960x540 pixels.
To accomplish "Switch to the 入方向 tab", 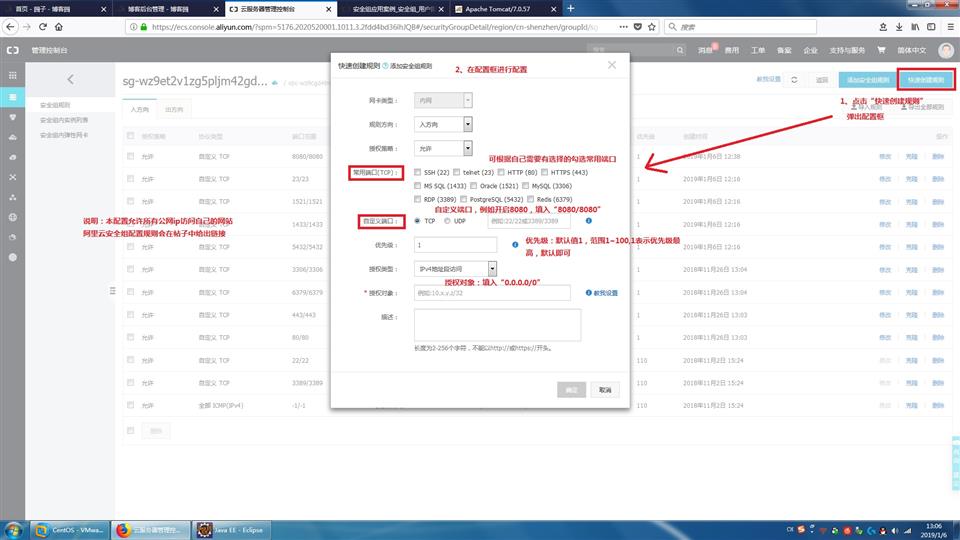I will pyautogui.click(x=140, y=110).
